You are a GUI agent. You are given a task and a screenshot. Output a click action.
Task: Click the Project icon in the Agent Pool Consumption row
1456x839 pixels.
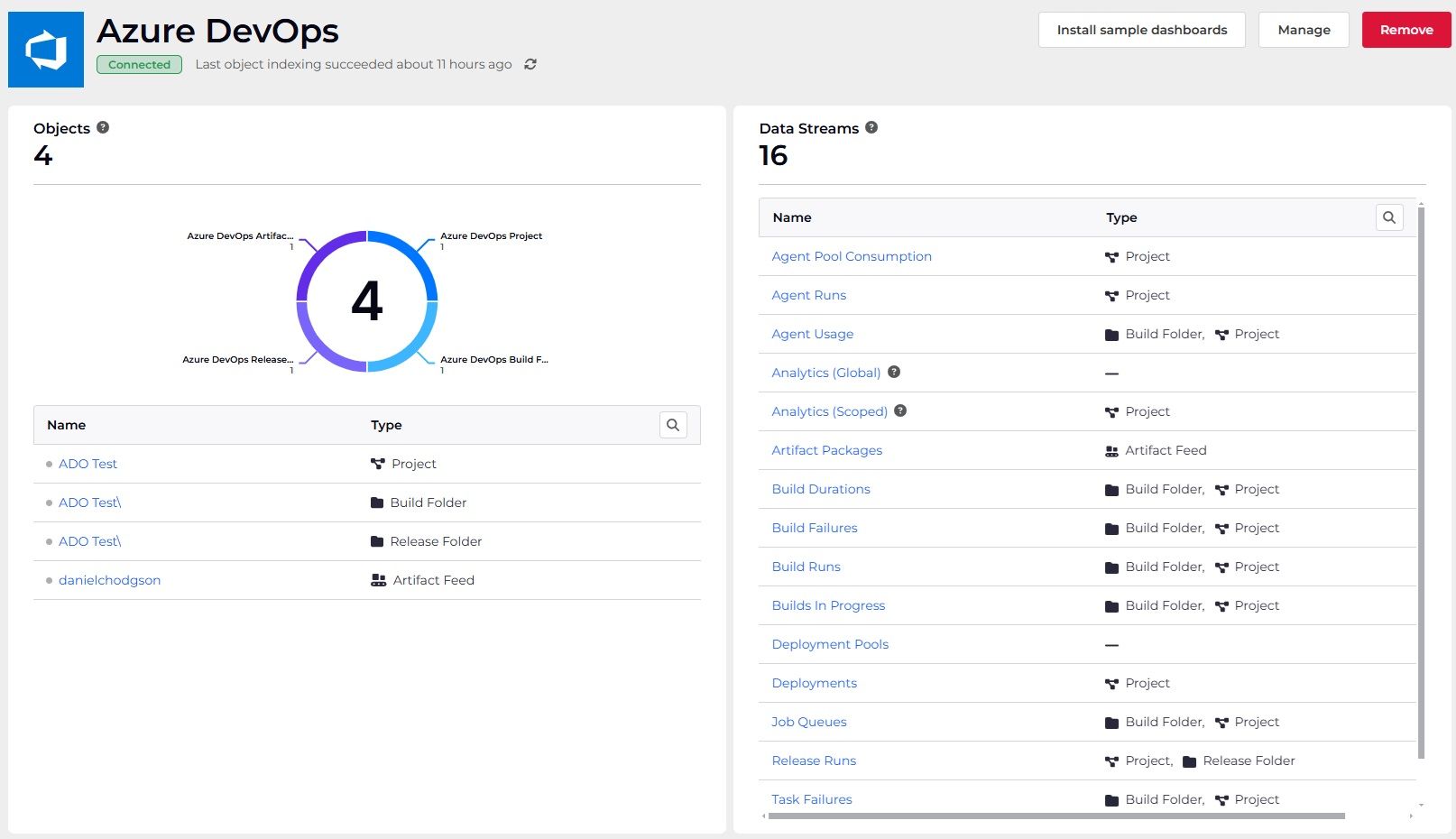point(1111,257)
